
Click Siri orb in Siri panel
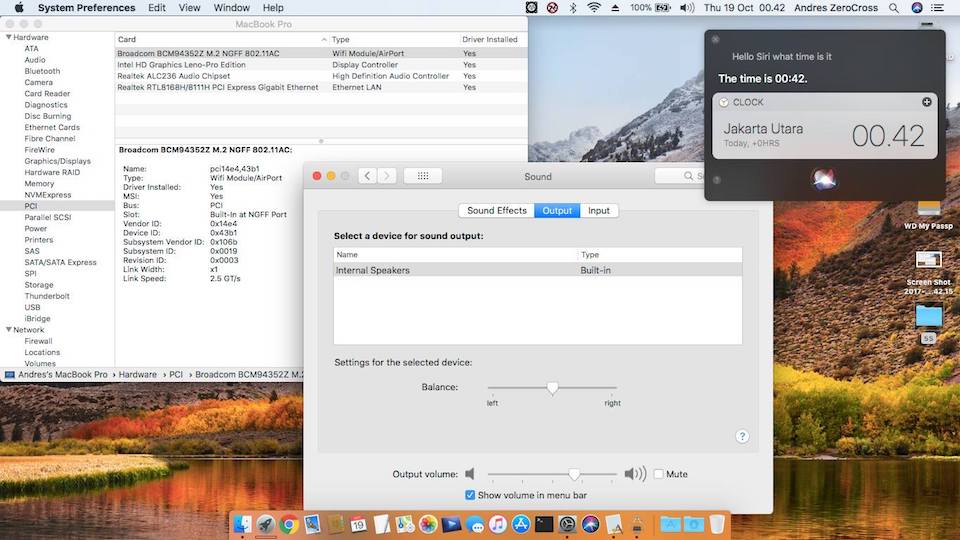(x=824, y=179)
